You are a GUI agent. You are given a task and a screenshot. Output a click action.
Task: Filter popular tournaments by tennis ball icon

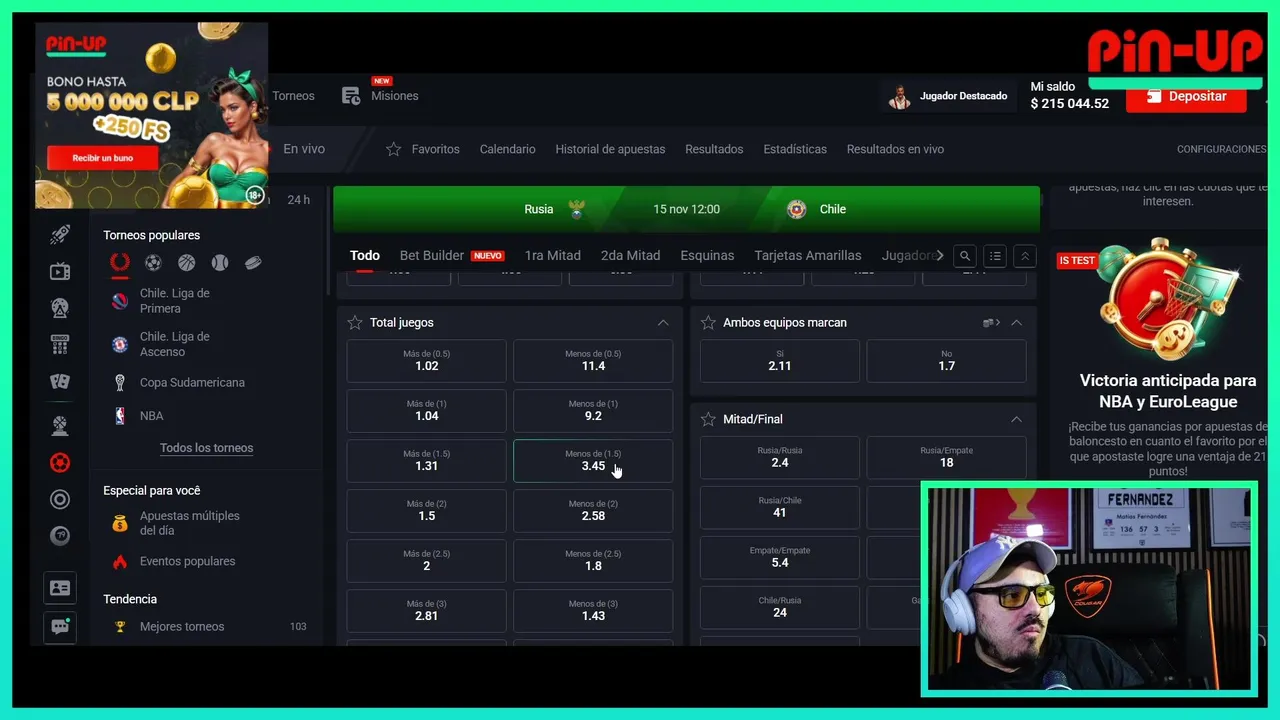click(x=220, y=263)
